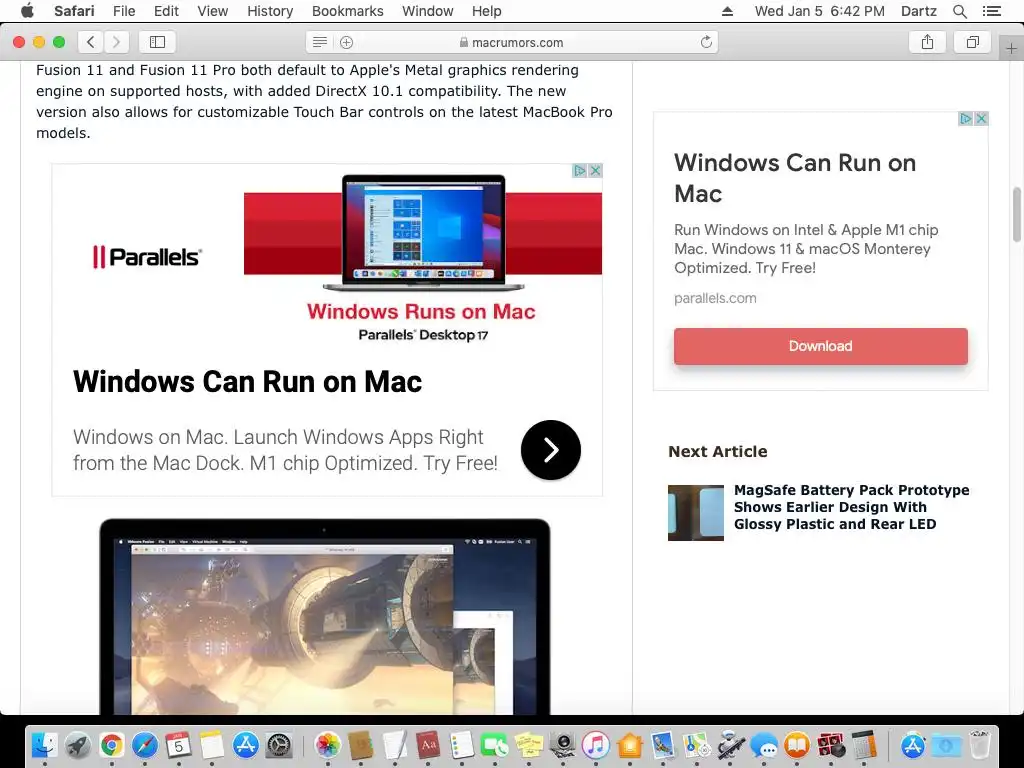Open Reader view from address bar
Screen dimensions: 1024x768
click(319, 42)
